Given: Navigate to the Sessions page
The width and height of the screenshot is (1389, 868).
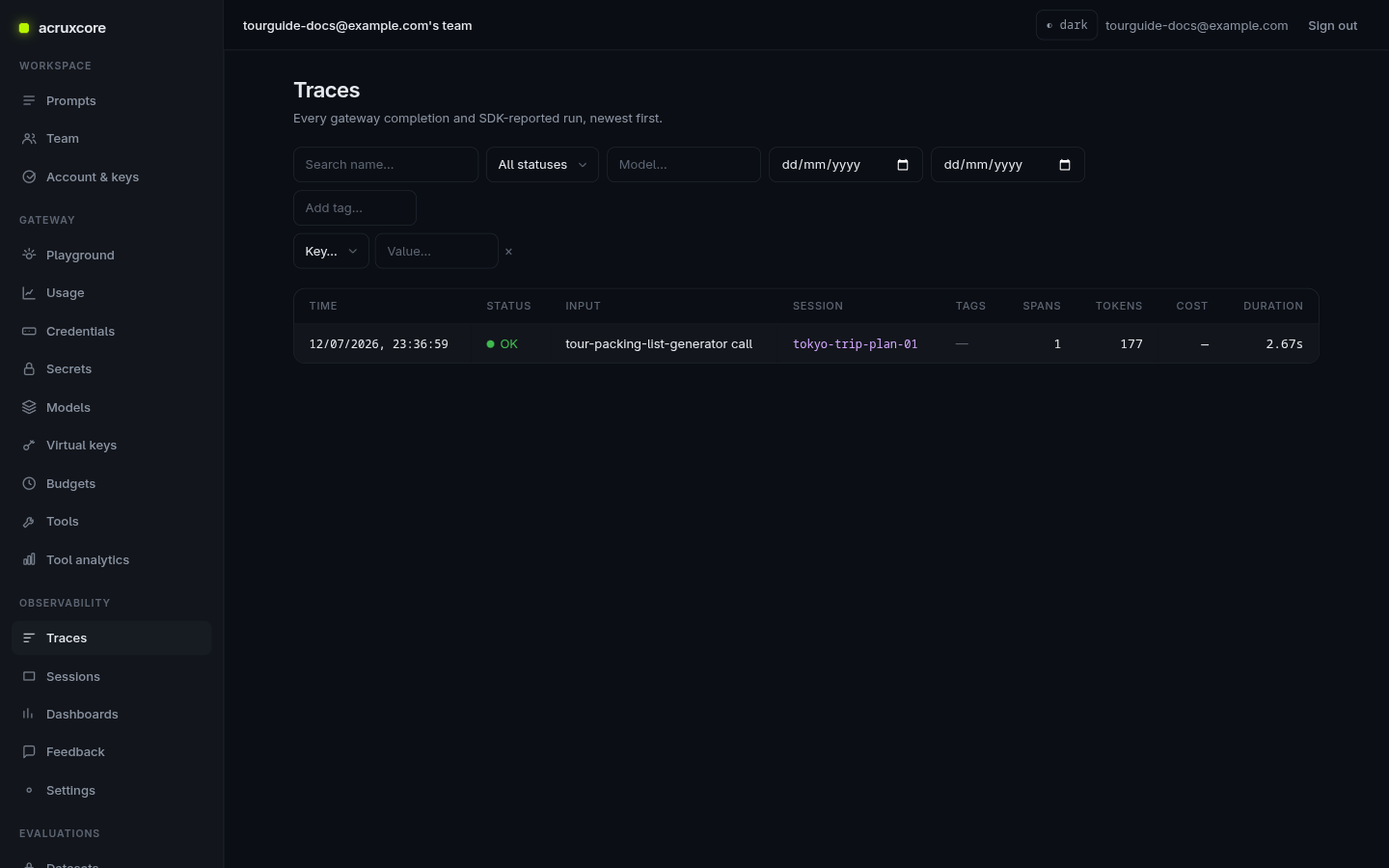Looking at the screenshot, I should click(73, 677).
